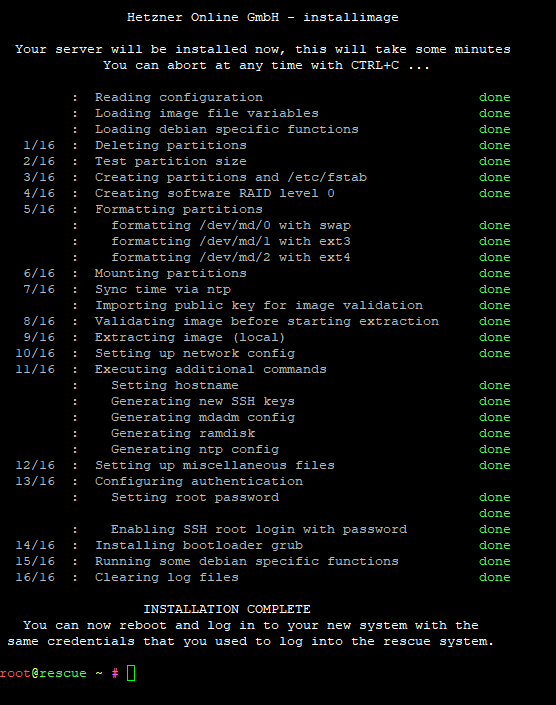Click the 'Generating ramdisk' line
This screenshot has height=705, width=556.
coord(183,433)
